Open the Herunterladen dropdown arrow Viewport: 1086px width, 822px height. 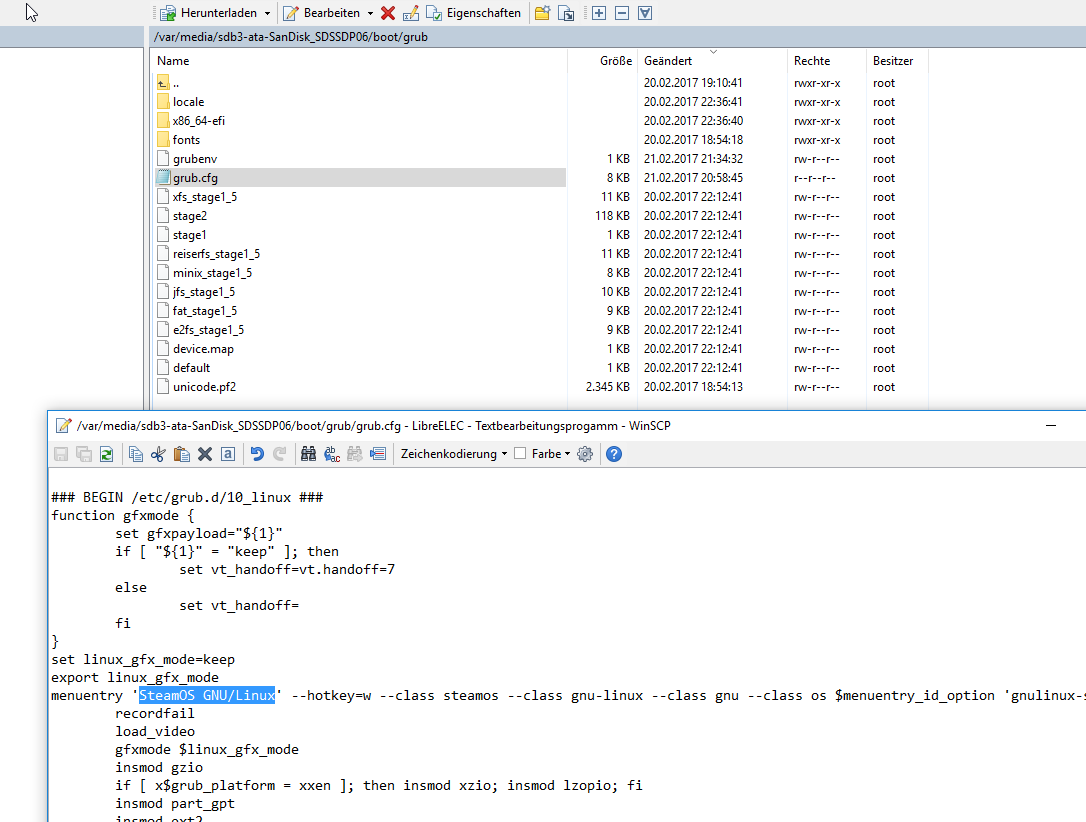tap(267, 13)
